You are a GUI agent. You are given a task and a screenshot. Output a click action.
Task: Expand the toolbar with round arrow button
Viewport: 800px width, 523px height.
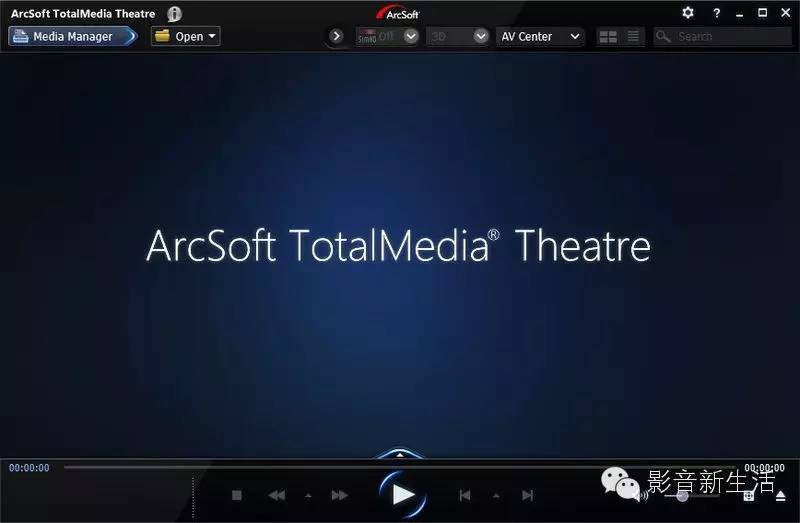click(336, 36)
